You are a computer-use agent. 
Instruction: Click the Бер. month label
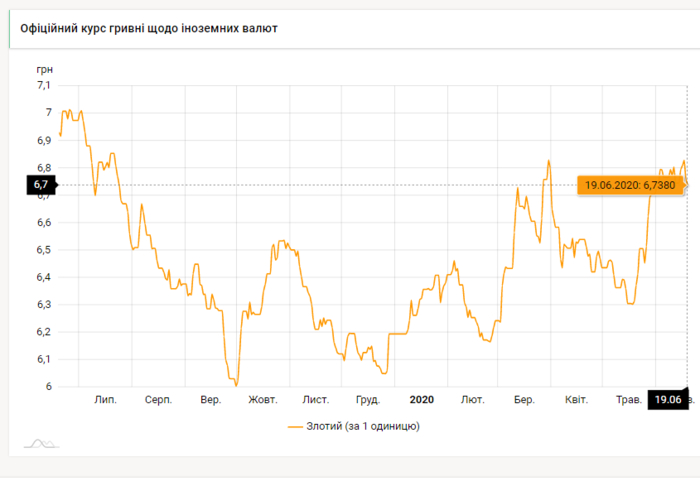tap(524, 400)
